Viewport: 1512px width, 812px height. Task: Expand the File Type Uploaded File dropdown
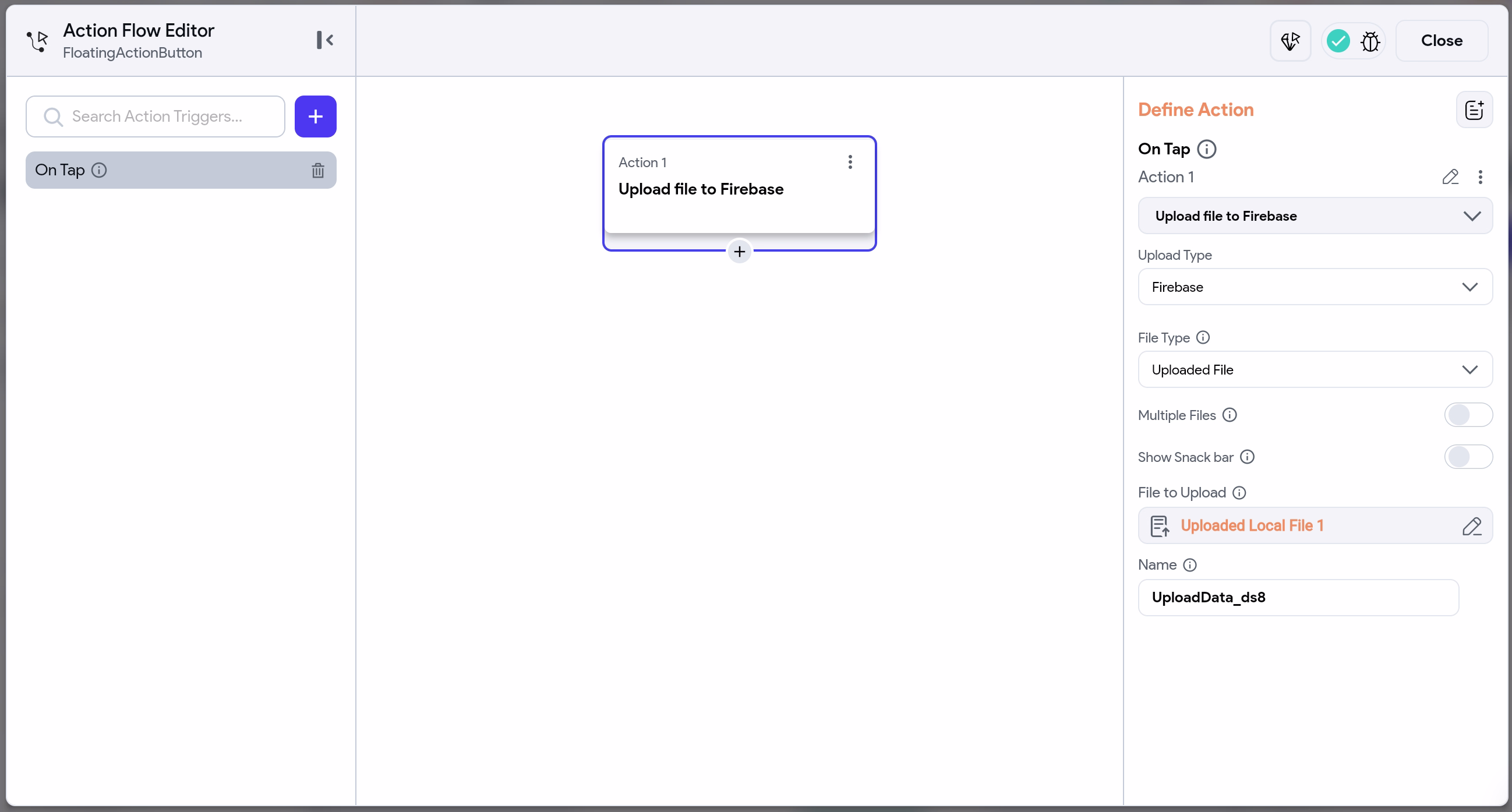(1315, 370)
